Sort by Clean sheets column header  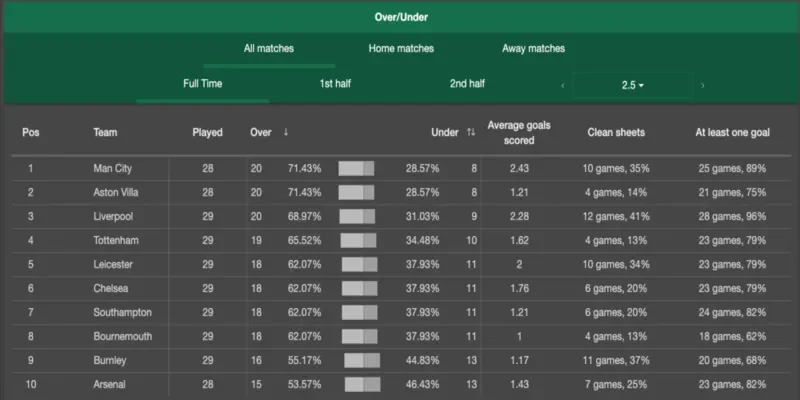coord(614,132)
